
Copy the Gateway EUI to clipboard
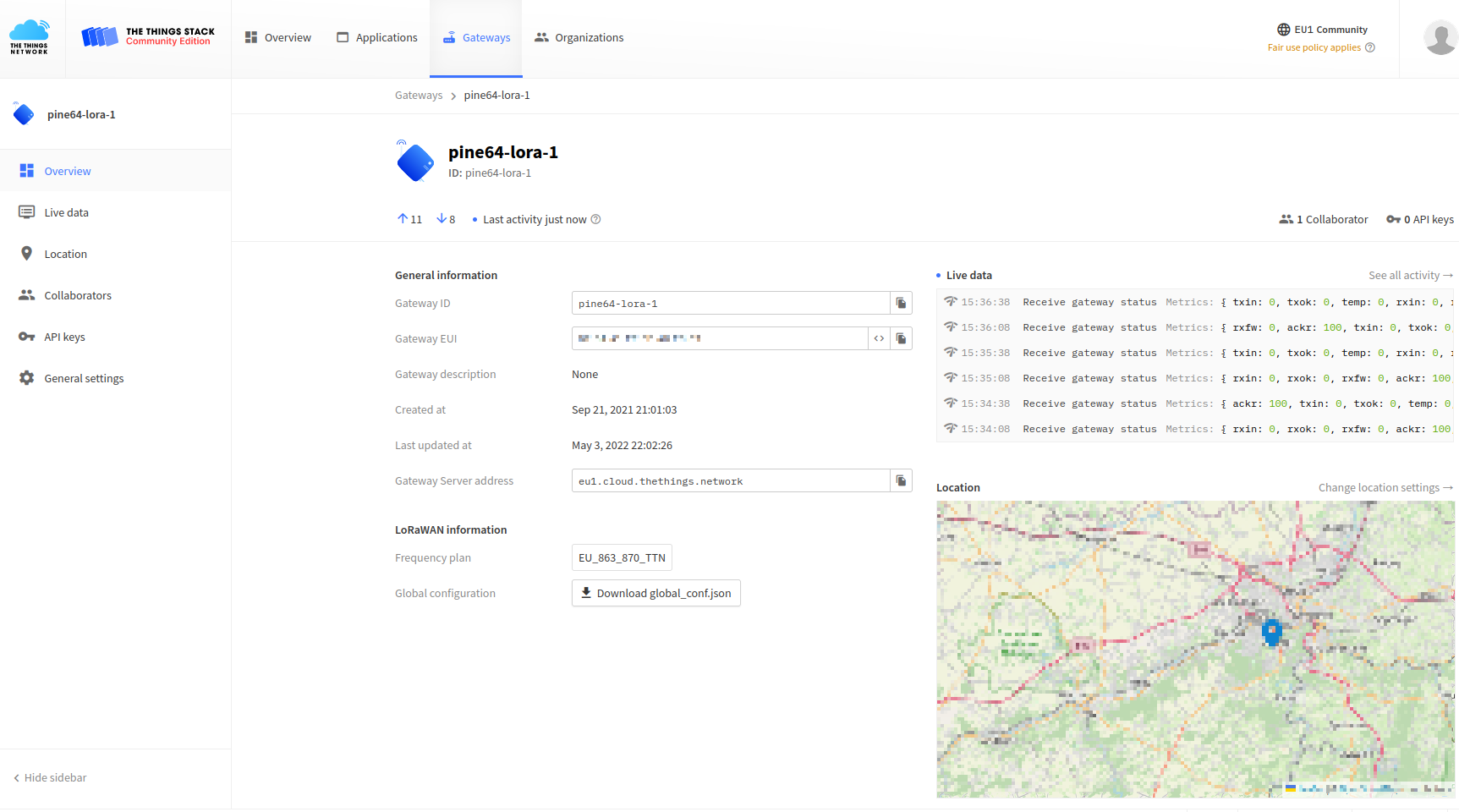[901, 338]
